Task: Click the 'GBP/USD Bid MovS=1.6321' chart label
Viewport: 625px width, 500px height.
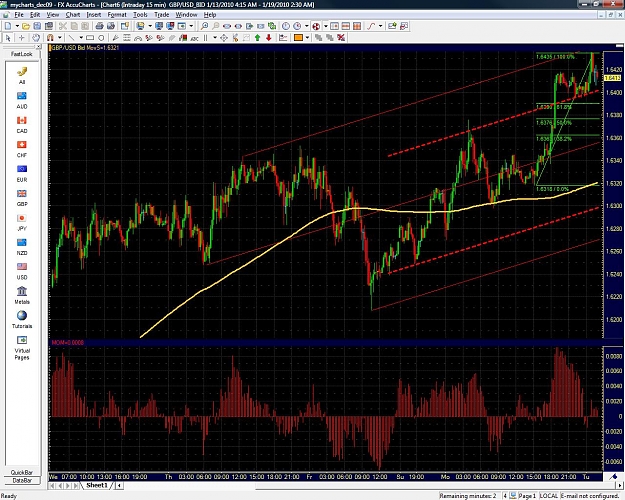Action: [x=85, y=48]
